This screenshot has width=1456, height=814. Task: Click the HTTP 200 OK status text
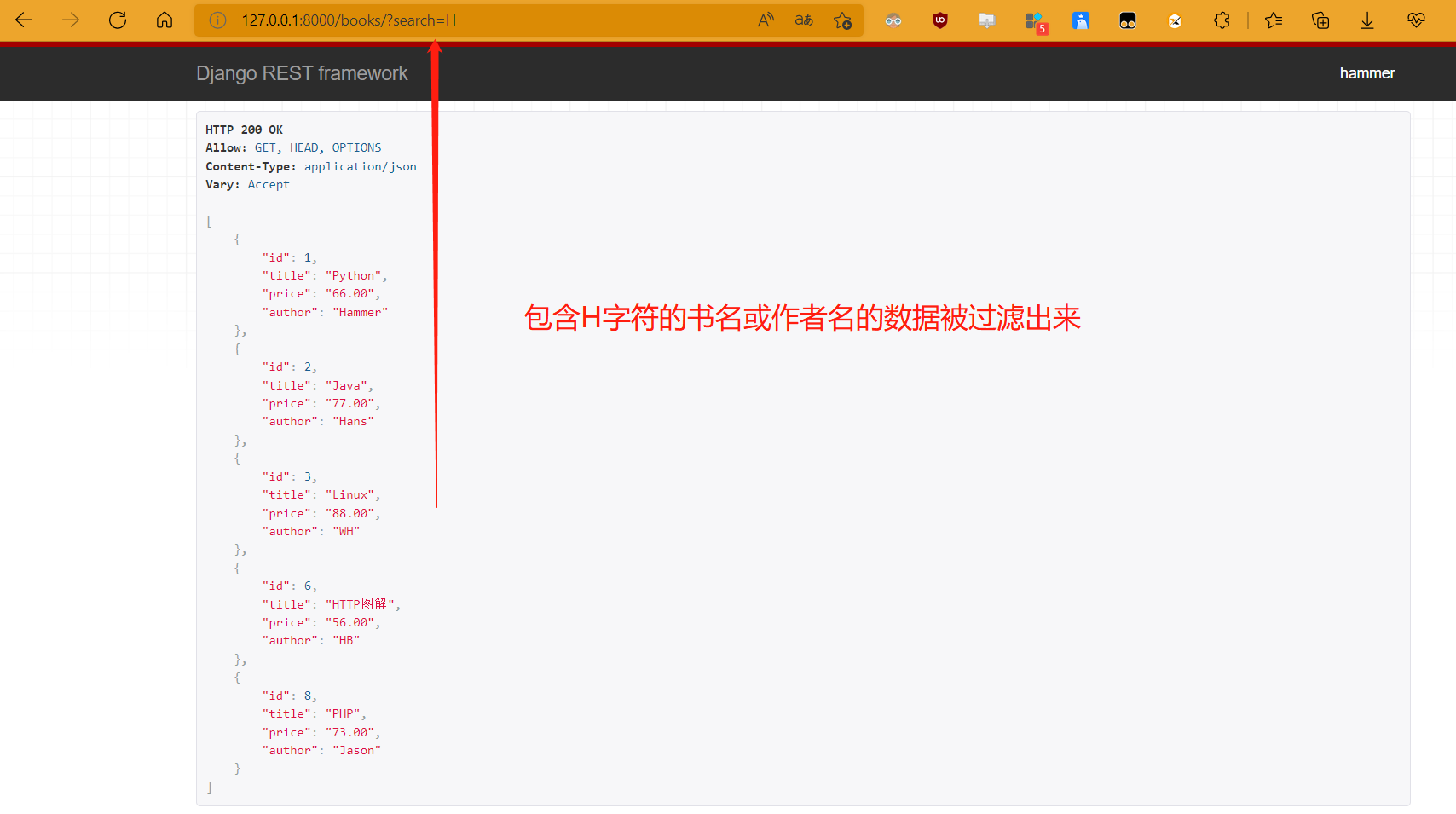click(244, 130)
